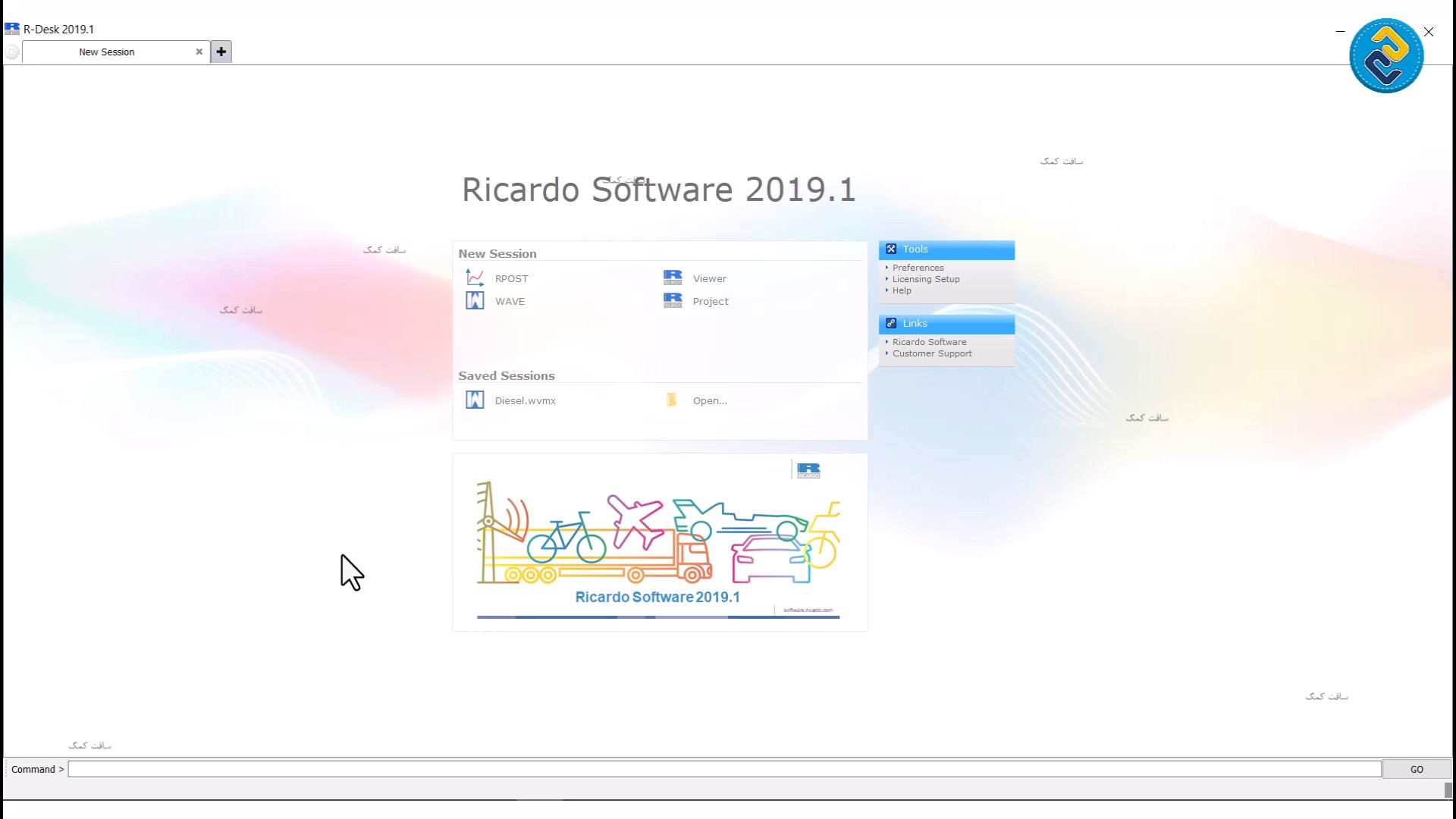Open Licensing Setup

pyautogui.click(x=926, y=279)
